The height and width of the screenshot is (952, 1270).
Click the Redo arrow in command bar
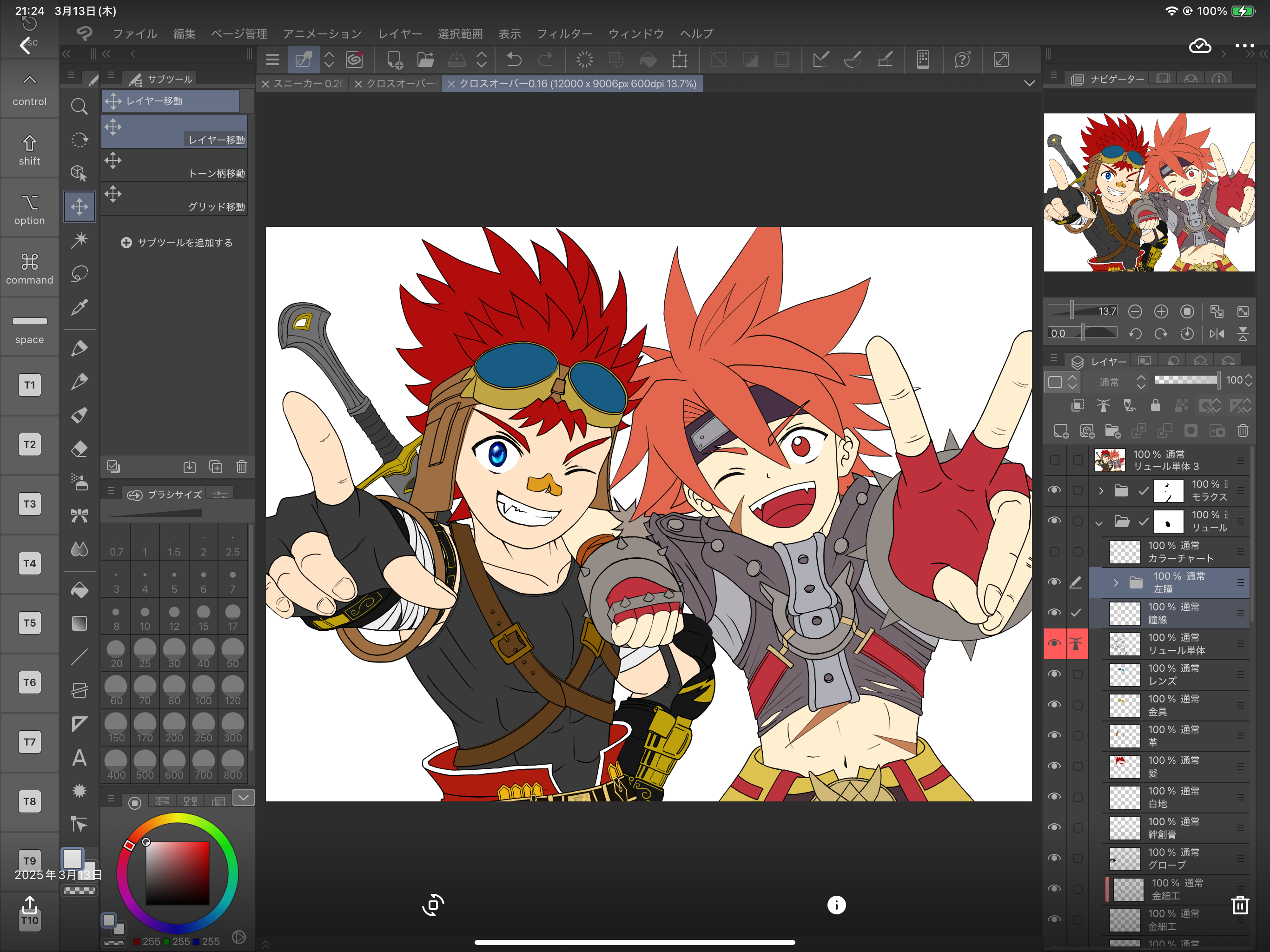[x=545, y=59]
